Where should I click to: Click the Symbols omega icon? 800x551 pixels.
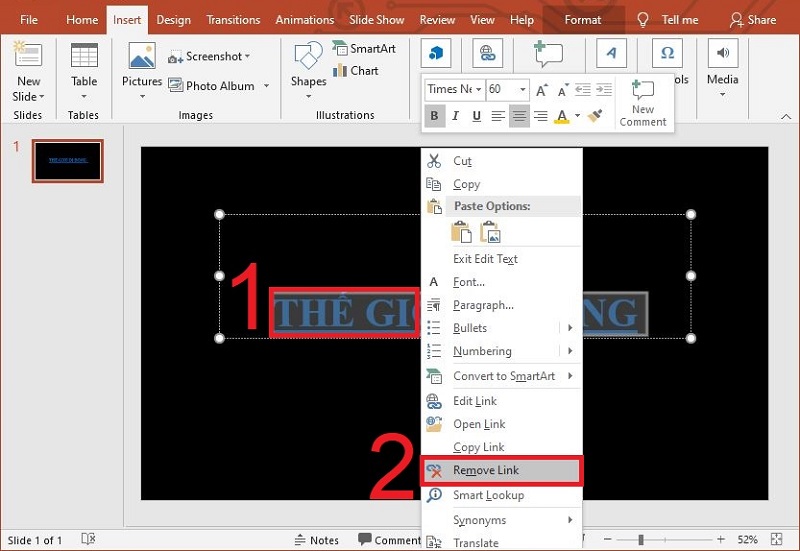click(667, 53)
